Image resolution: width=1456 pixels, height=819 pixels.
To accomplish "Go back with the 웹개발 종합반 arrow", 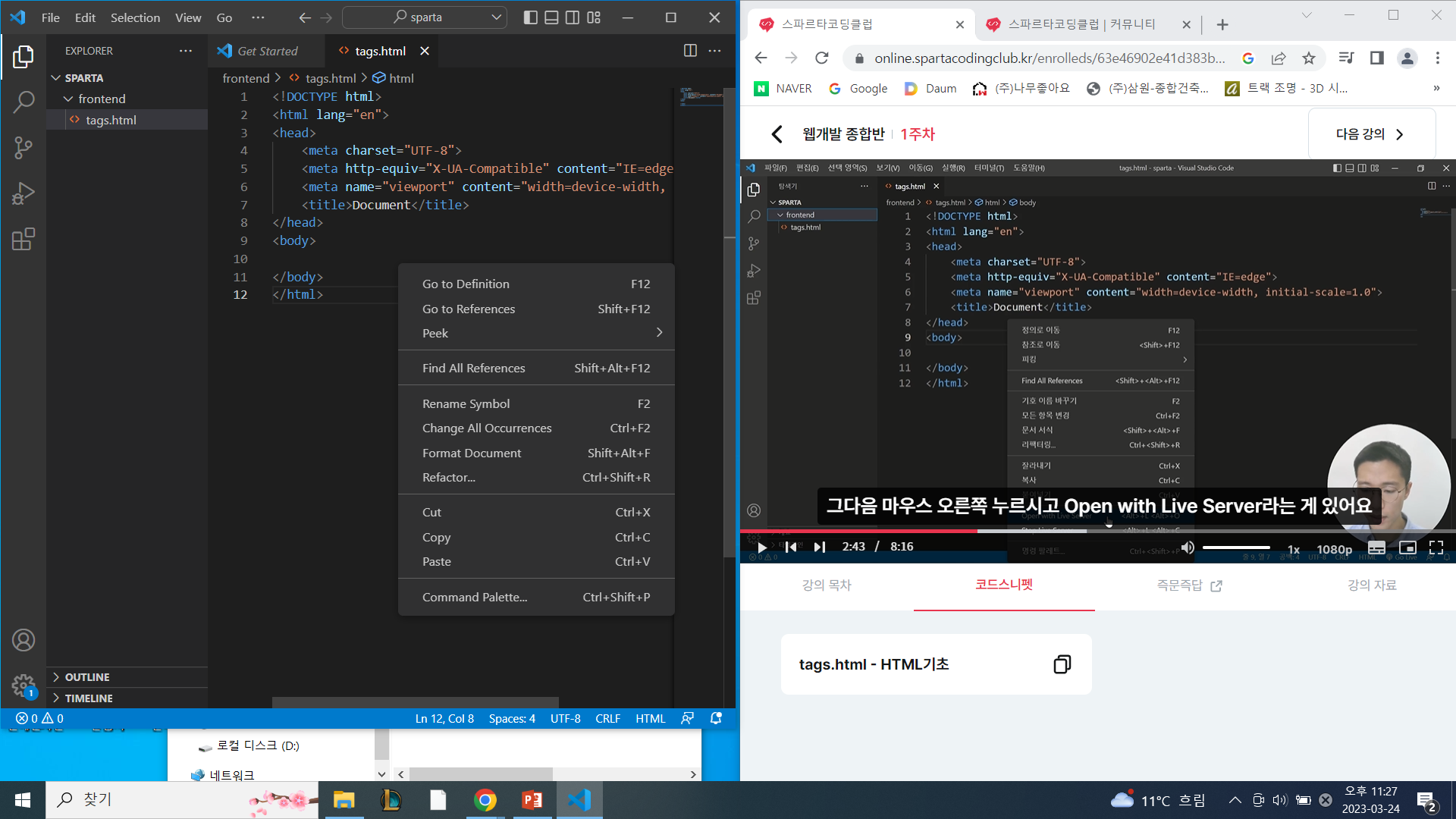I will coord(777,134).
